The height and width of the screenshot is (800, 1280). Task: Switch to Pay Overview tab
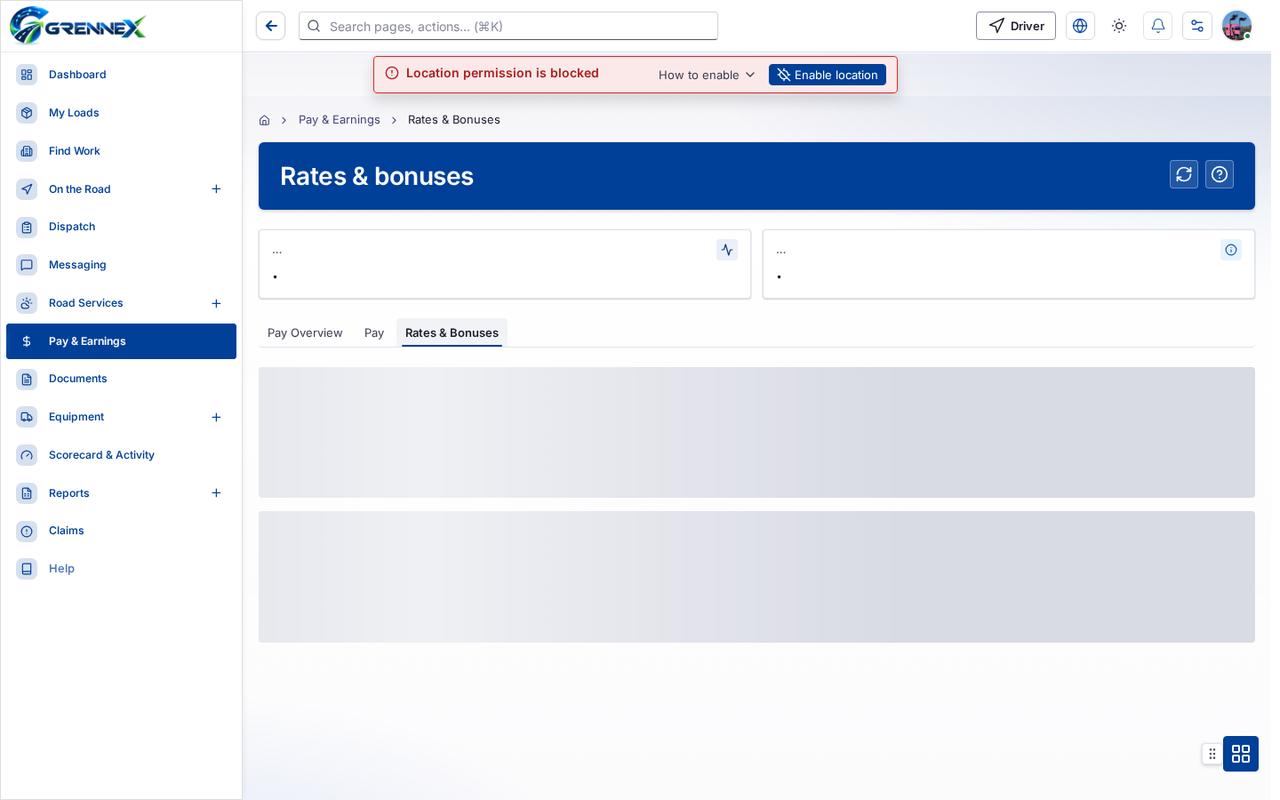point(305,333)
